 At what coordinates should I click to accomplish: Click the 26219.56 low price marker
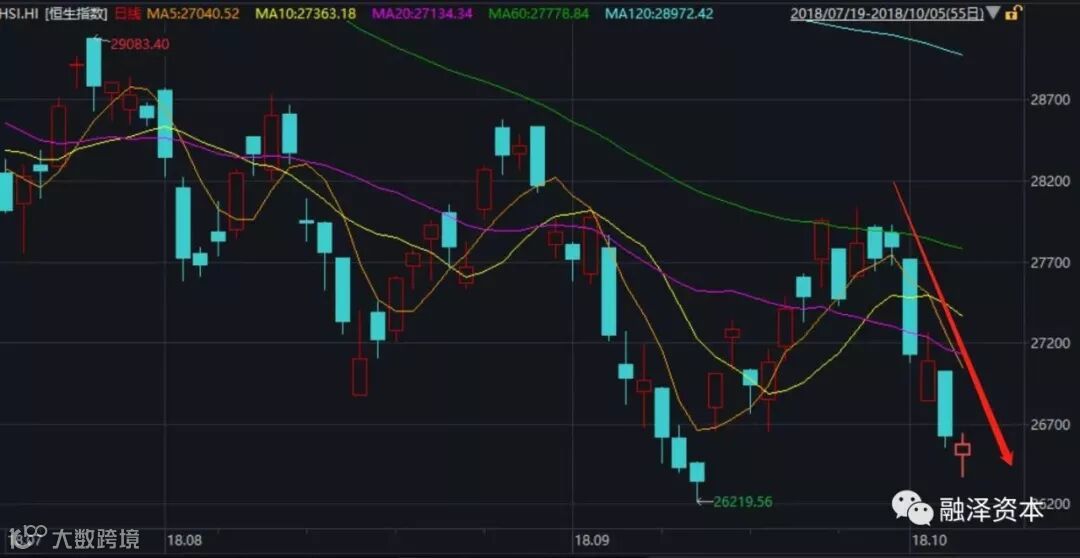tap(742, 502)
